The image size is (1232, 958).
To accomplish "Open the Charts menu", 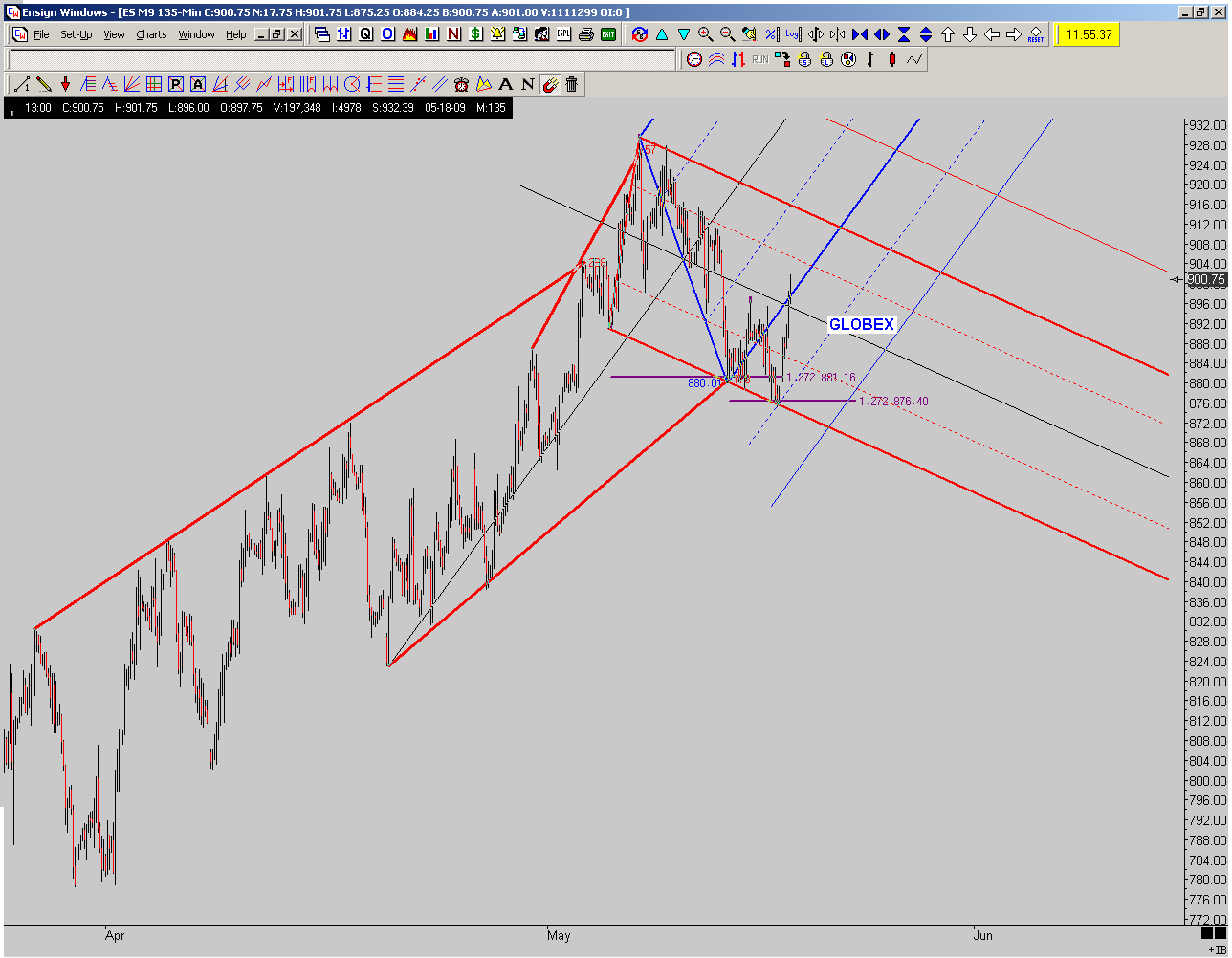I will 151,34.
